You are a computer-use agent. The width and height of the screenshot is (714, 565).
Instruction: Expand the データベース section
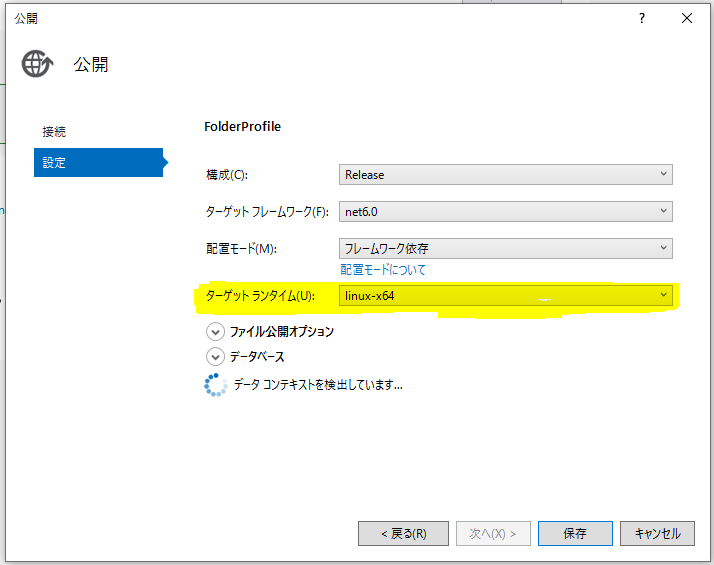215,357
